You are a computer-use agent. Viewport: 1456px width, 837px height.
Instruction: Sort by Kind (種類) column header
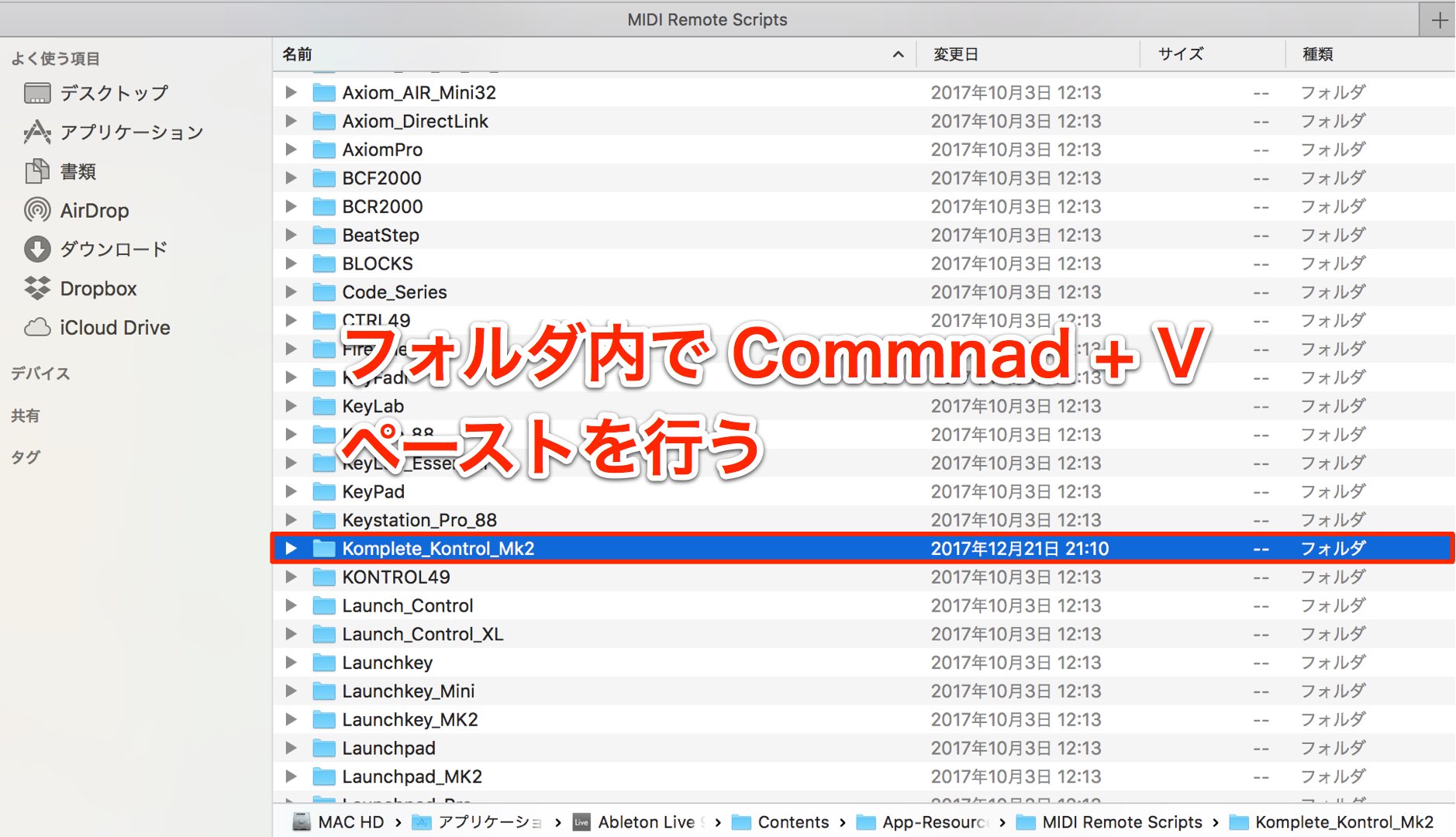coord(1371,54)
